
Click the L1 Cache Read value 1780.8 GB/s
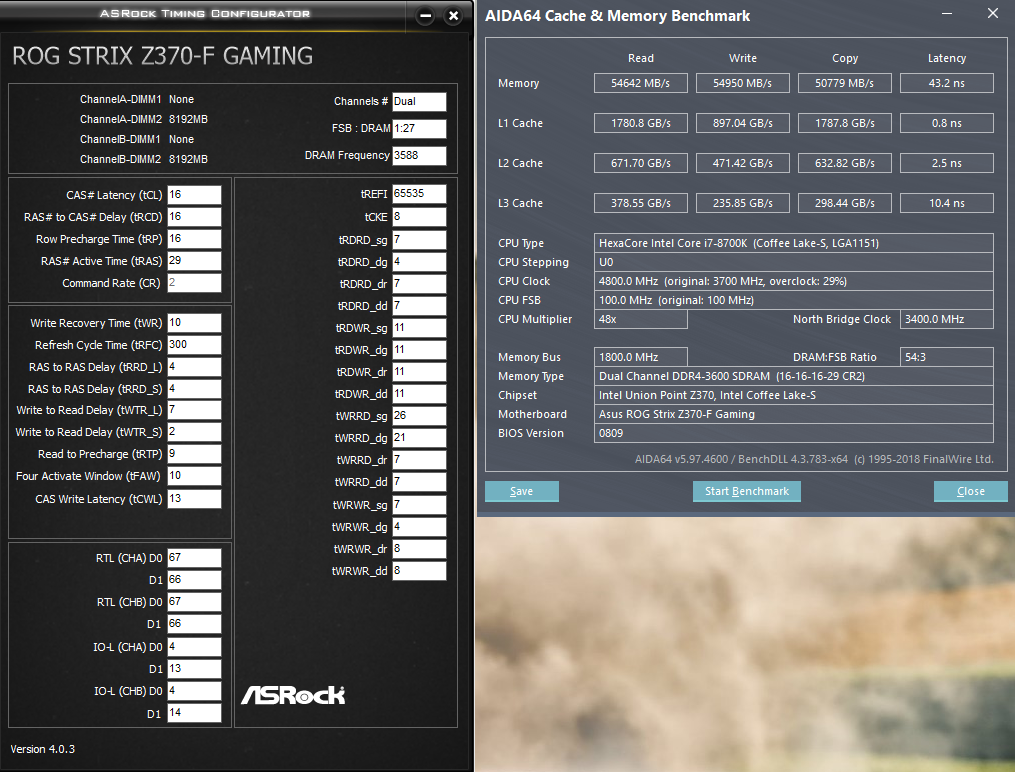[x=640, y=123]
